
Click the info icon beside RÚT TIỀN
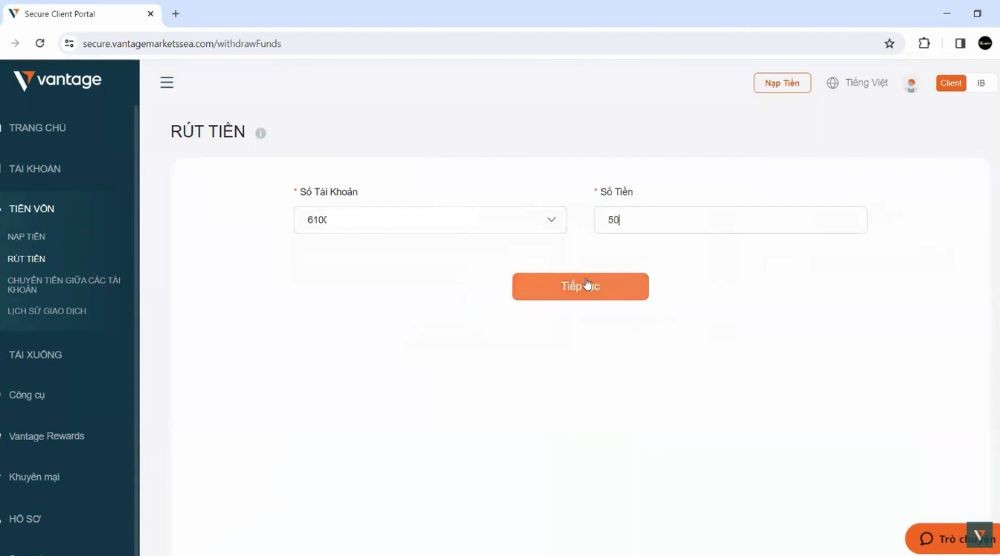(261, 133)
